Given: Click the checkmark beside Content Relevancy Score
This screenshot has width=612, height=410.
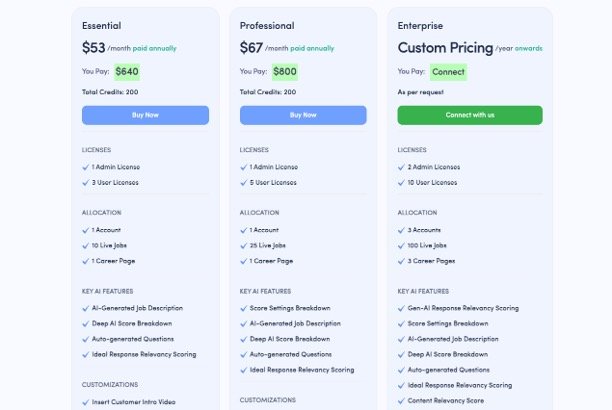Looking at the screenshot, I should point(401,400).
